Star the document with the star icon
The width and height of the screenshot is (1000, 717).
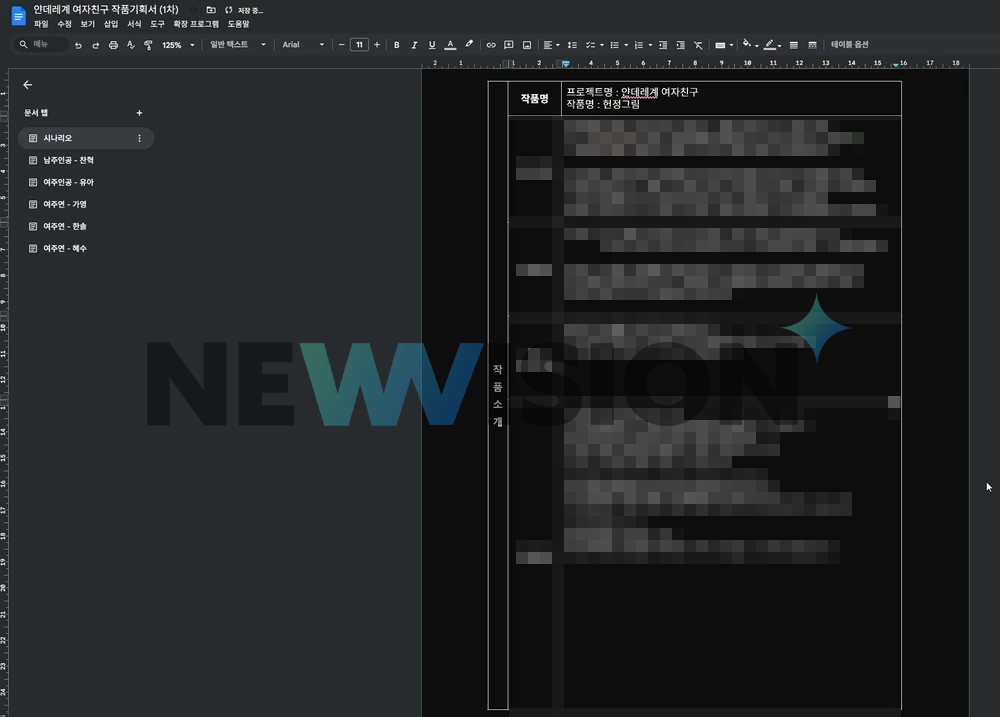tap(194, 10)
